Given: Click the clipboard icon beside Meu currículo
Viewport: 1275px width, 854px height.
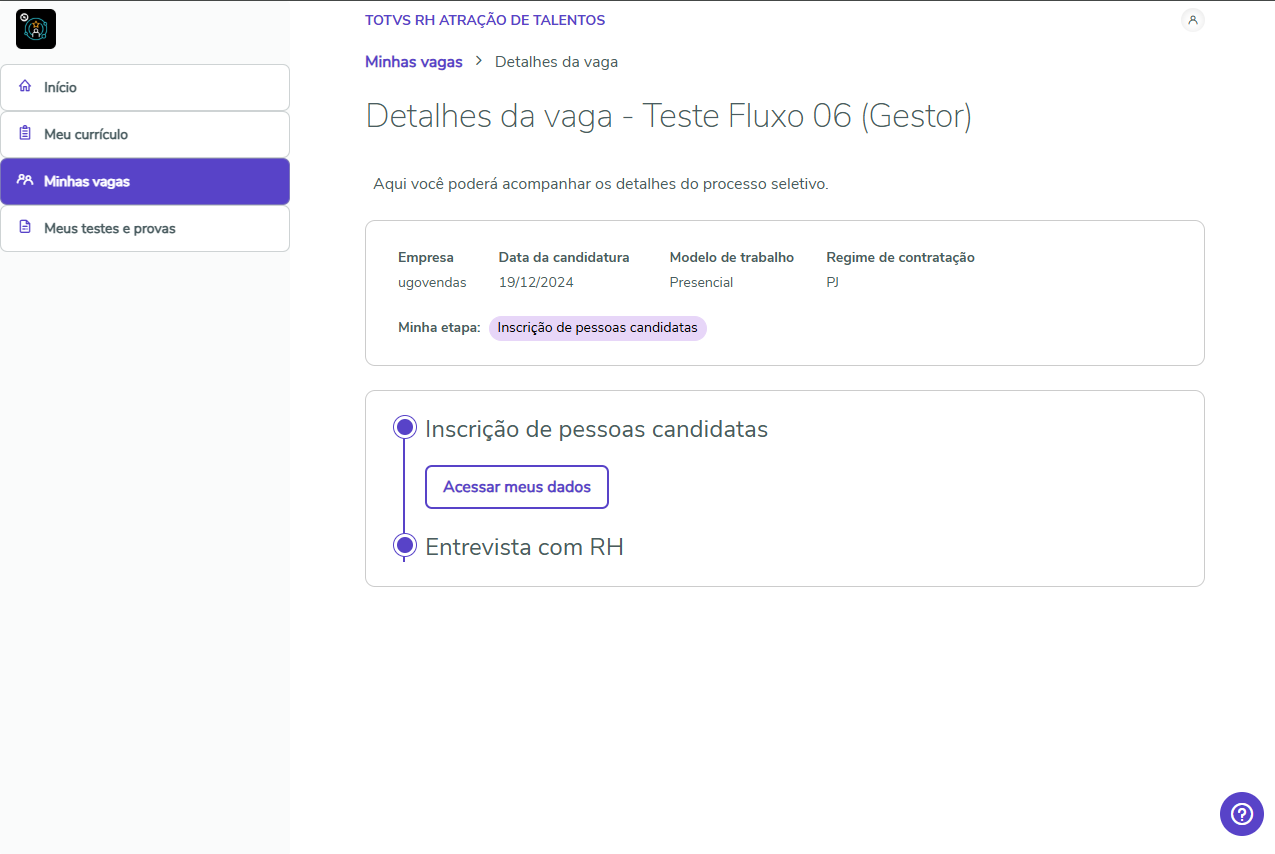Looking at the screenshot, I should (25, 134).
